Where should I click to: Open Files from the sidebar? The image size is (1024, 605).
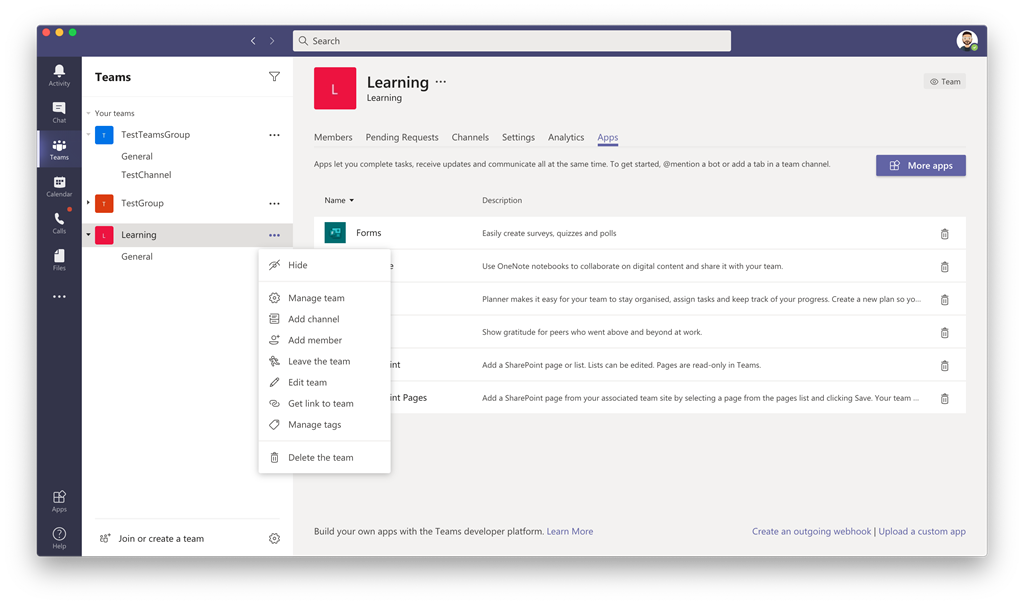[58, 259]
